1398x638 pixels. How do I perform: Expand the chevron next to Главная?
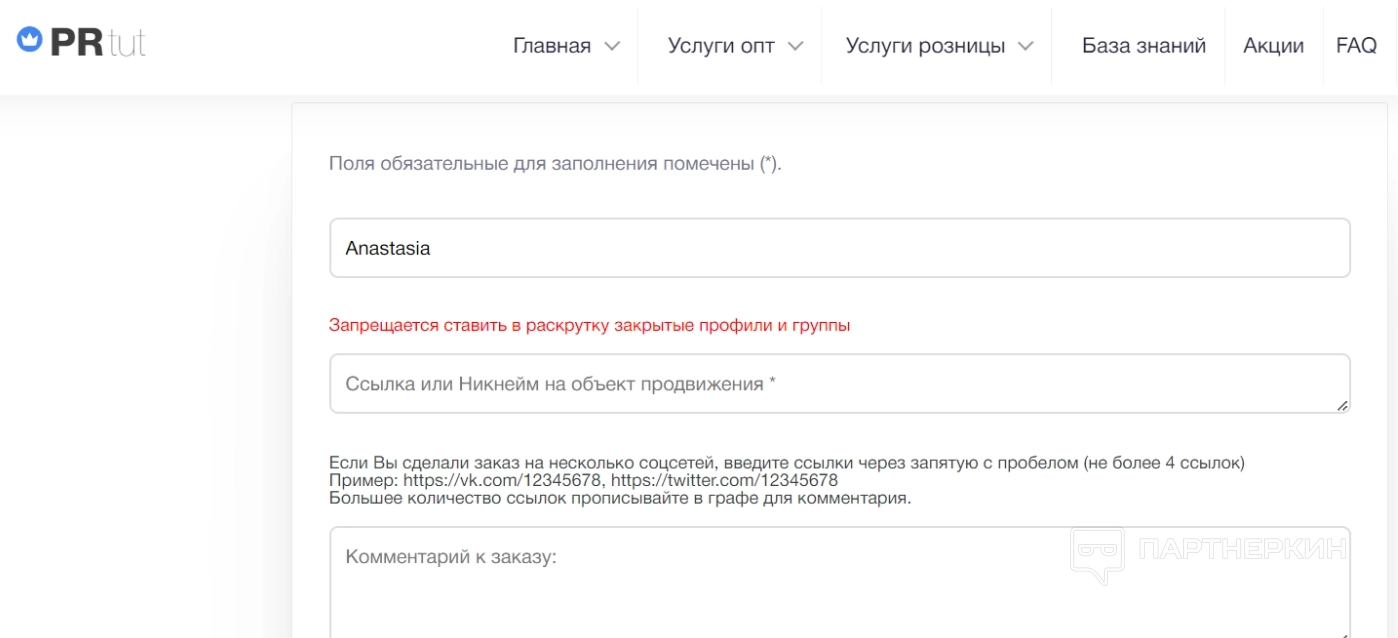coord(612,46)
